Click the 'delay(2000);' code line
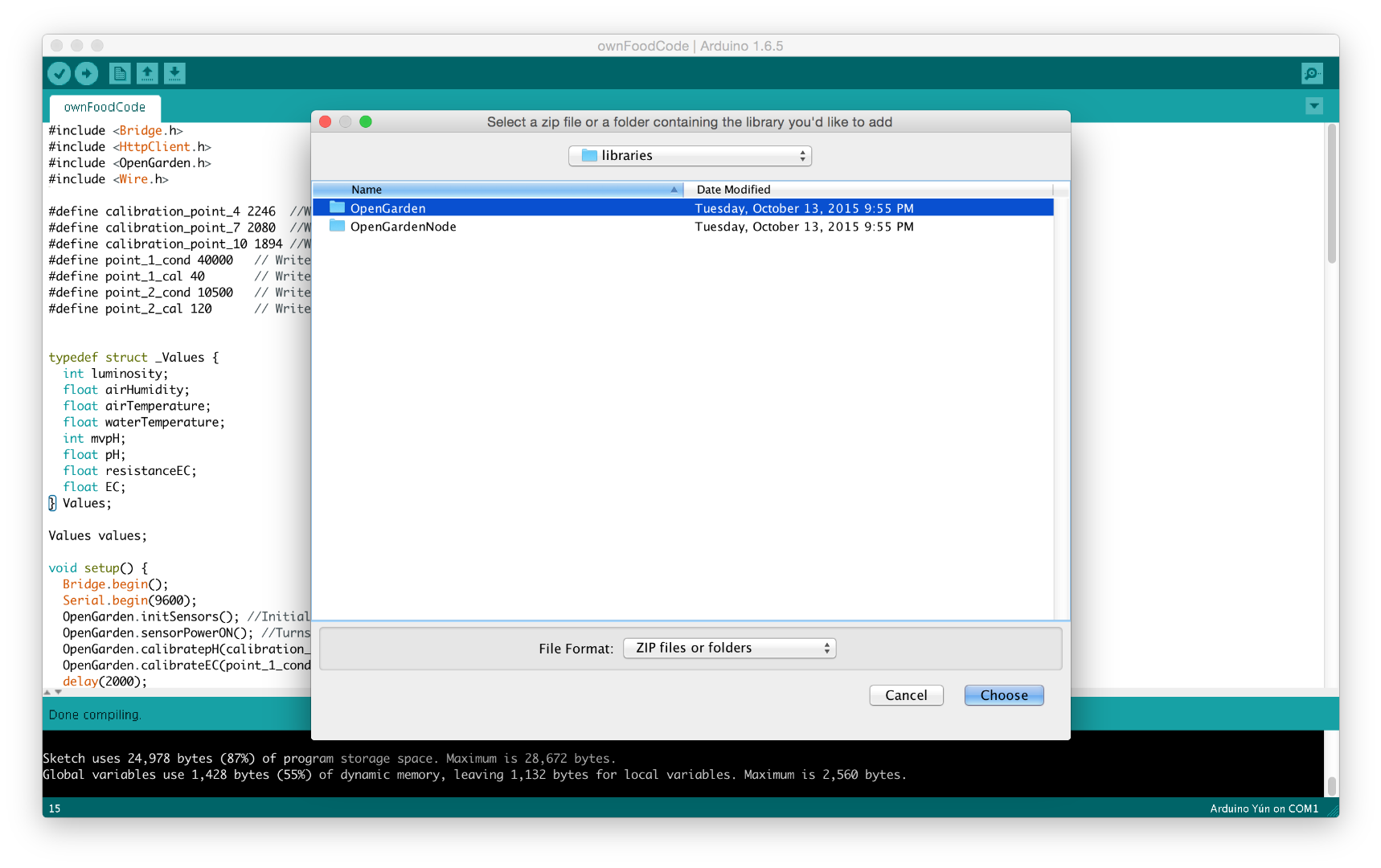The width and height of the screenshot is (1381, 868). [x=105, y=682]
